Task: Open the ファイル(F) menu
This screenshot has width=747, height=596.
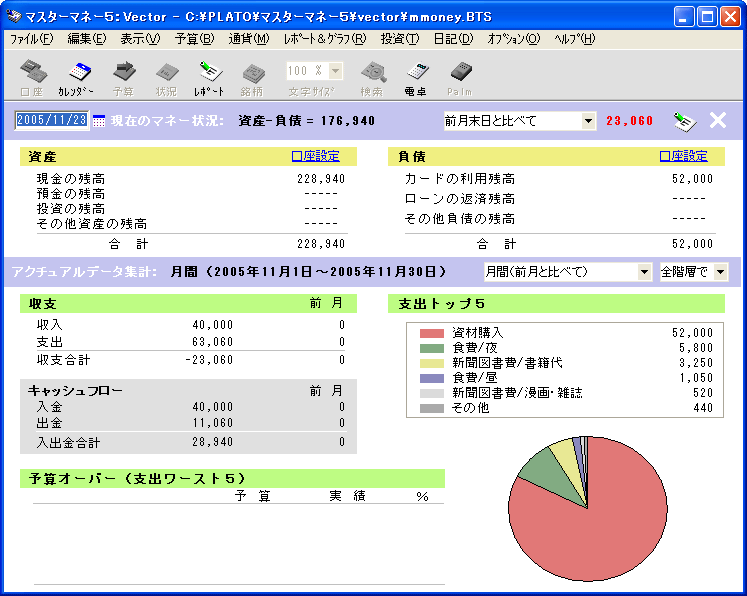Action: [x=31, y=39]
